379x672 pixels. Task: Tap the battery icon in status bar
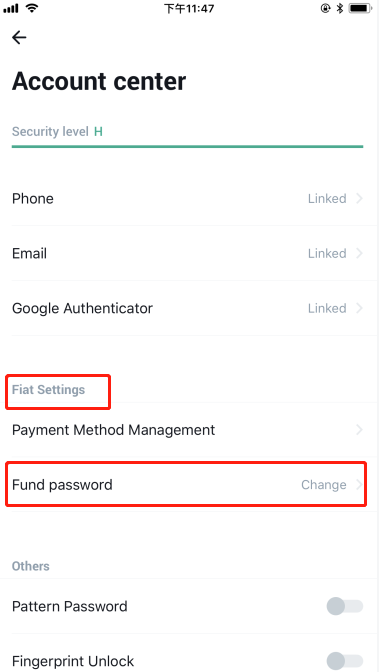pos(360,8)
